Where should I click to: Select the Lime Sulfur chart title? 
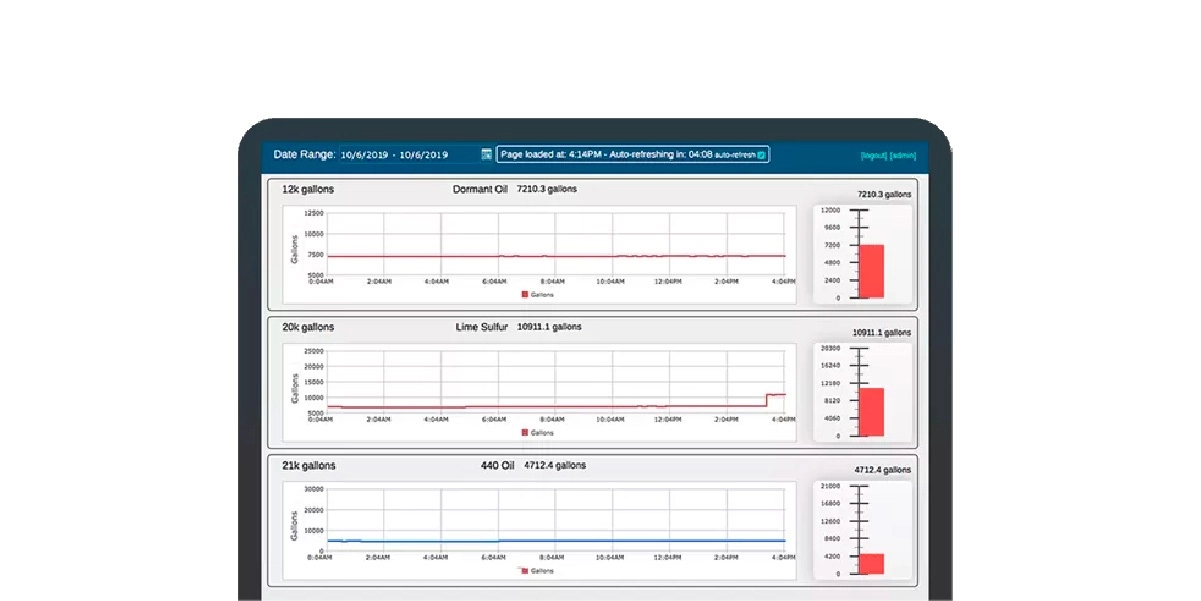pyautogui.click(x=482, y=327)
